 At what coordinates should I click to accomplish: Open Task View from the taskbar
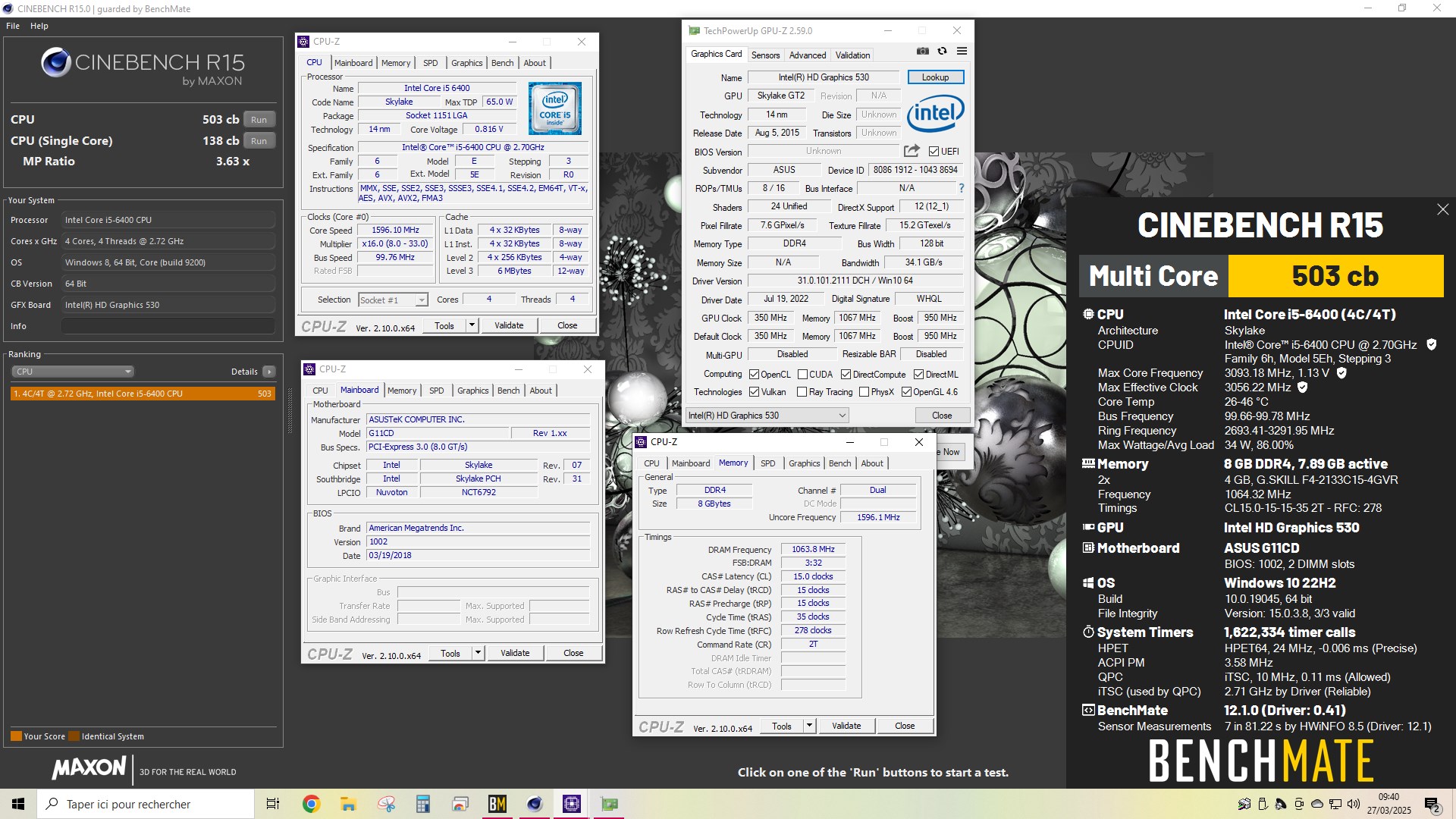[273, 804]
